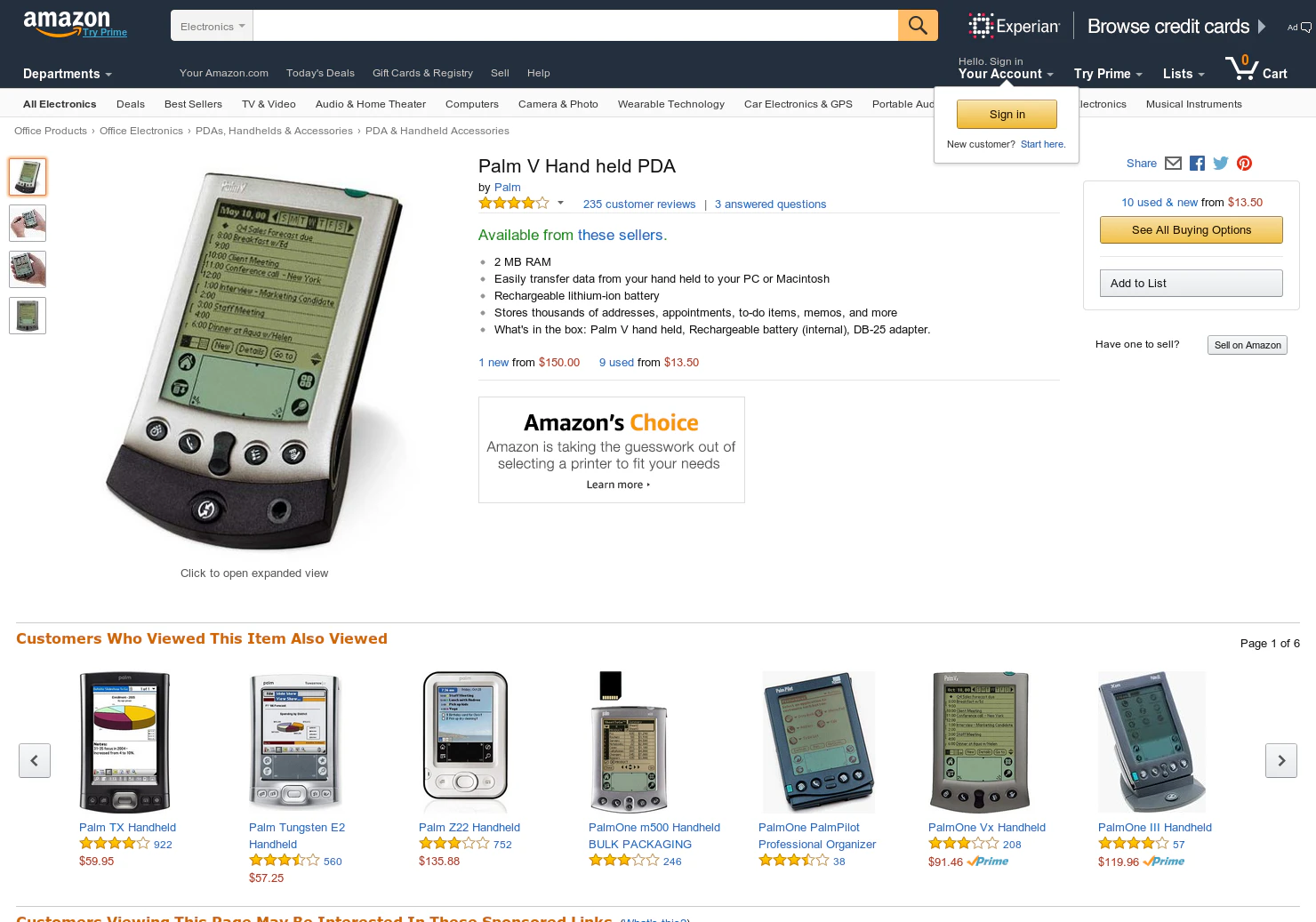
Task: Open the shopping cart icon
Action: (x=1256, y=68)
